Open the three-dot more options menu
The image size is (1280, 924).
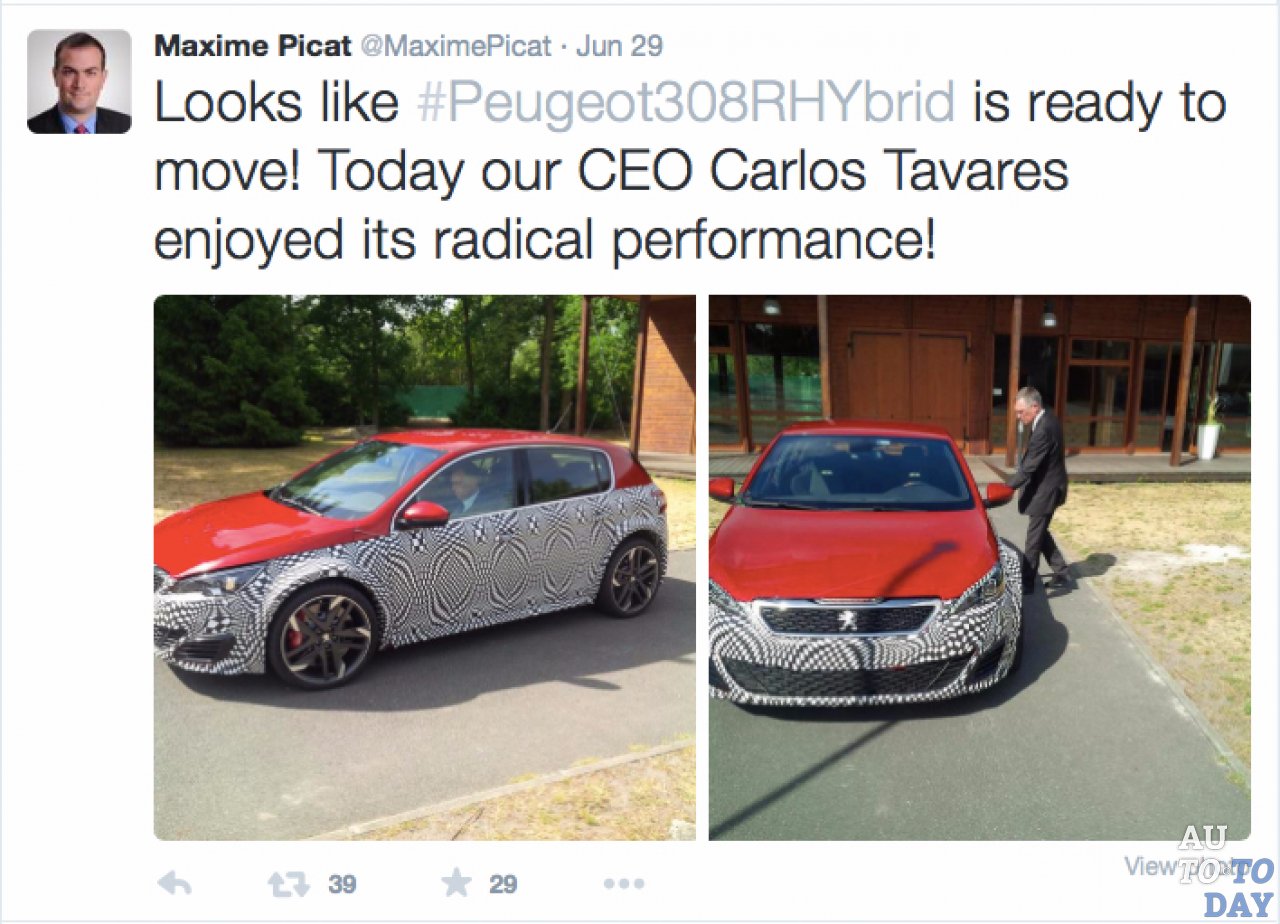[624, 884]
